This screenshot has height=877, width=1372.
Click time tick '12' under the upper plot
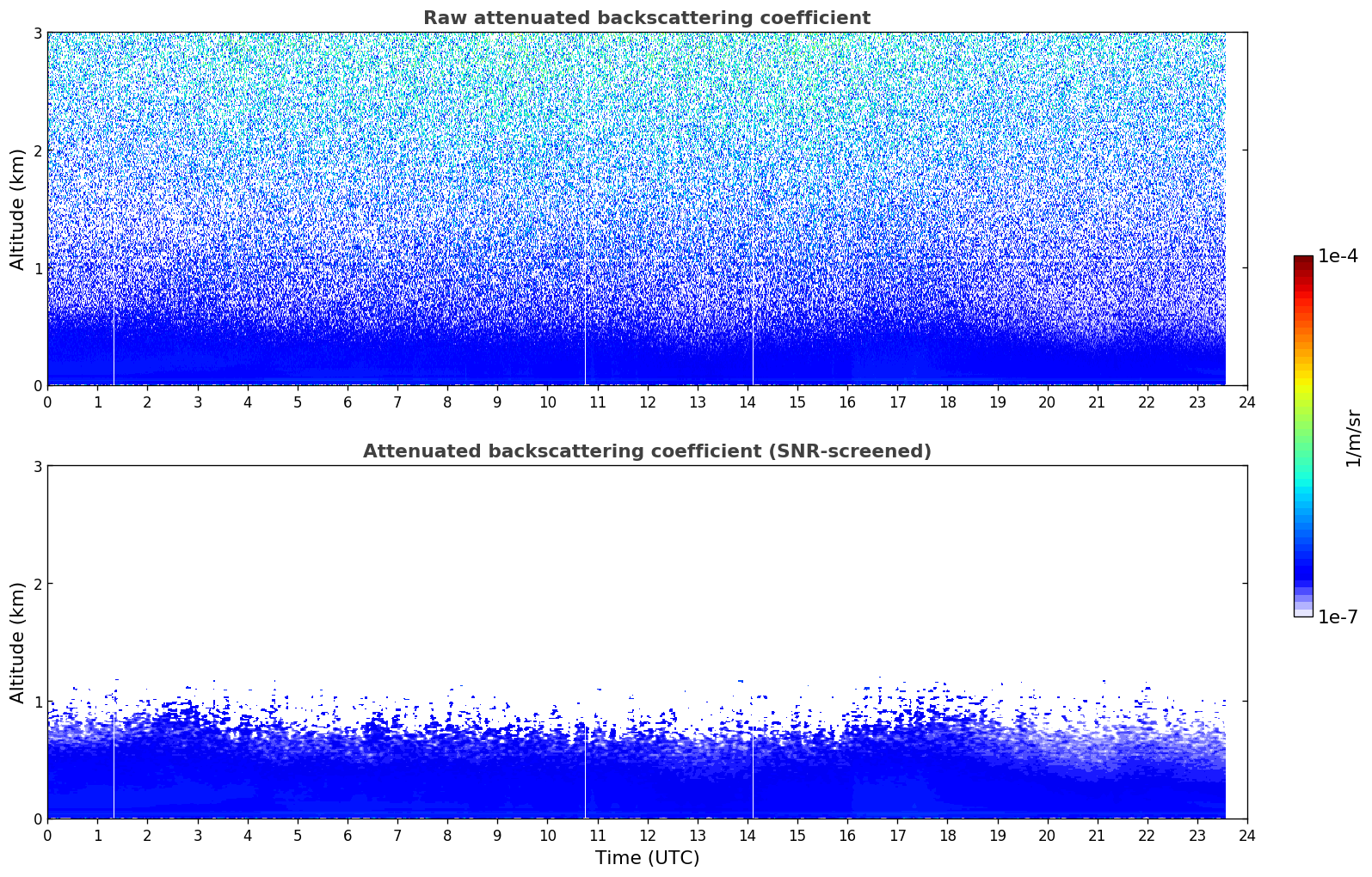647,402
